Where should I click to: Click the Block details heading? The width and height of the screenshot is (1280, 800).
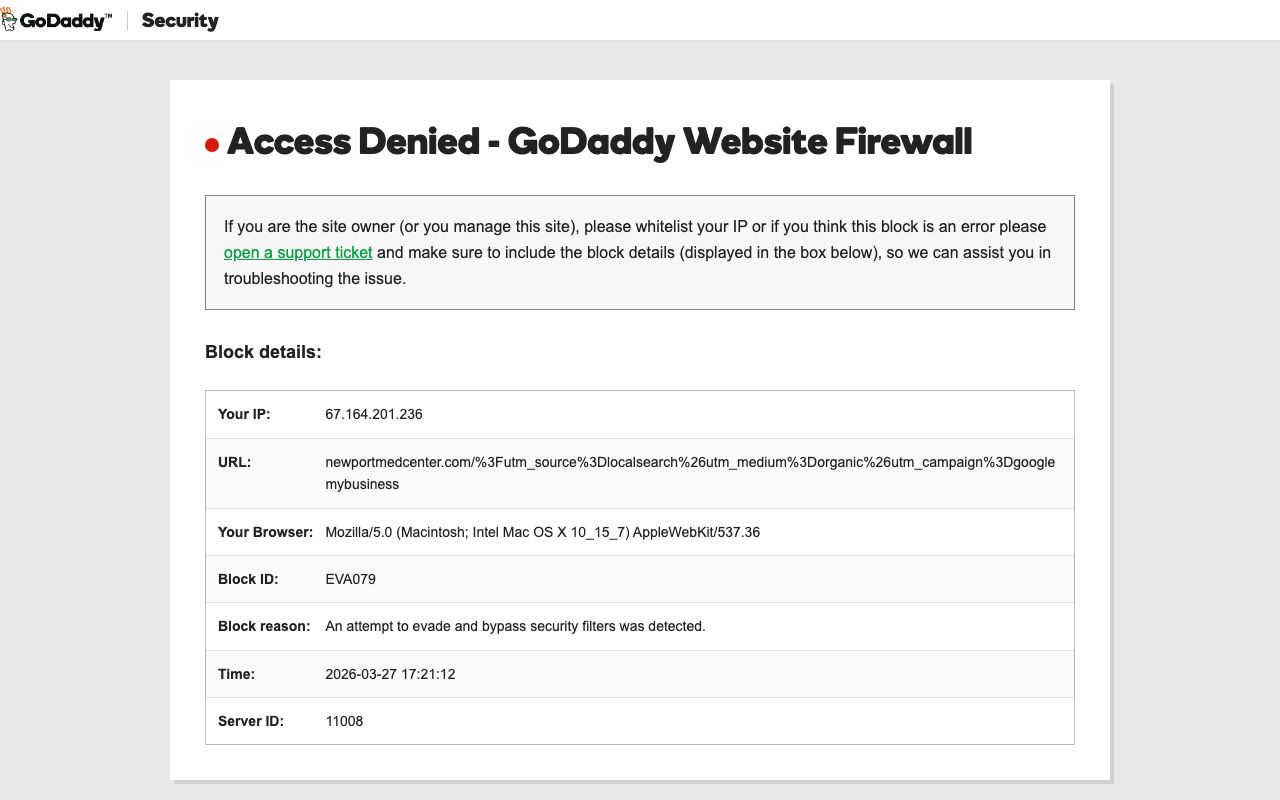pyautogui.click(x=263, y=352)
